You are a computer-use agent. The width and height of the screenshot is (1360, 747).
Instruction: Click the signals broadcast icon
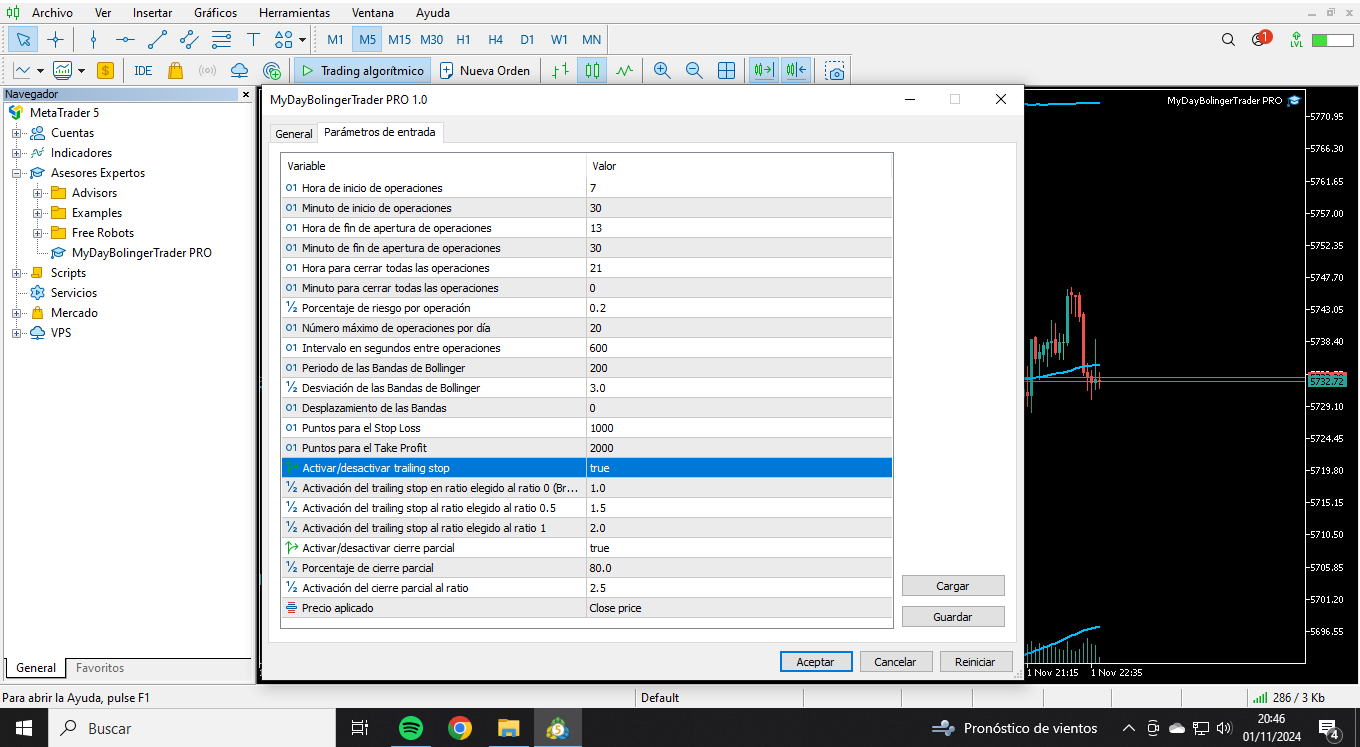[207, 71]
